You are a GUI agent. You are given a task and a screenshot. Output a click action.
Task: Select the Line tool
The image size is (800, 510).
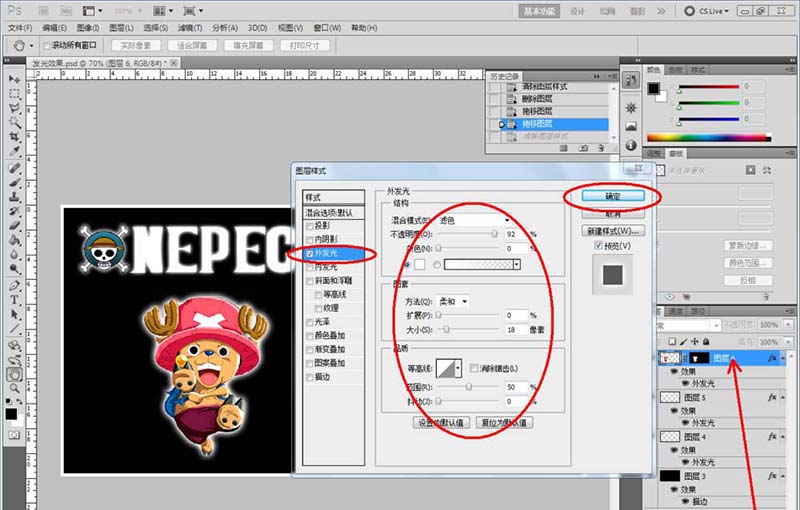click(14, 328)
